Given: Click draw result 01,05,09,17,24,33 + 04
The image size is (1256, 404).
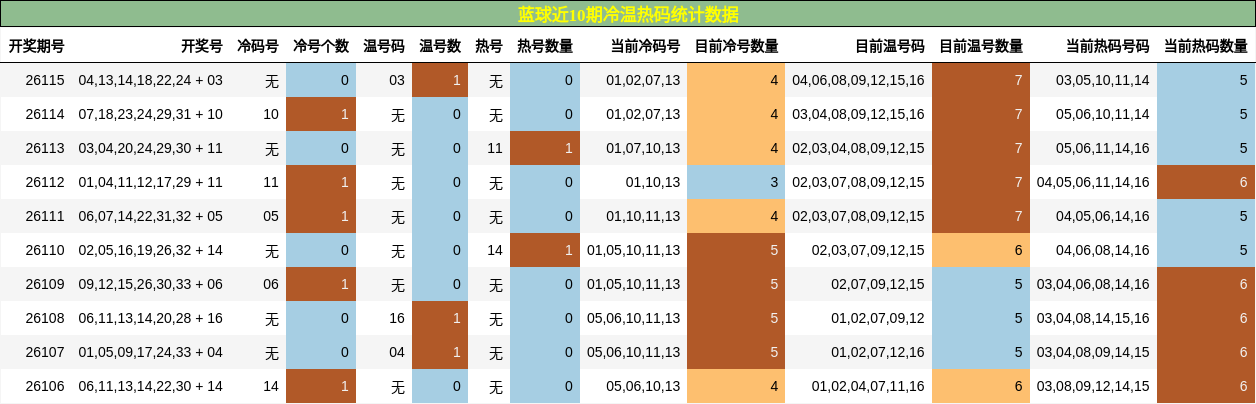Looking at the screenshot, I should coord(151,352).
